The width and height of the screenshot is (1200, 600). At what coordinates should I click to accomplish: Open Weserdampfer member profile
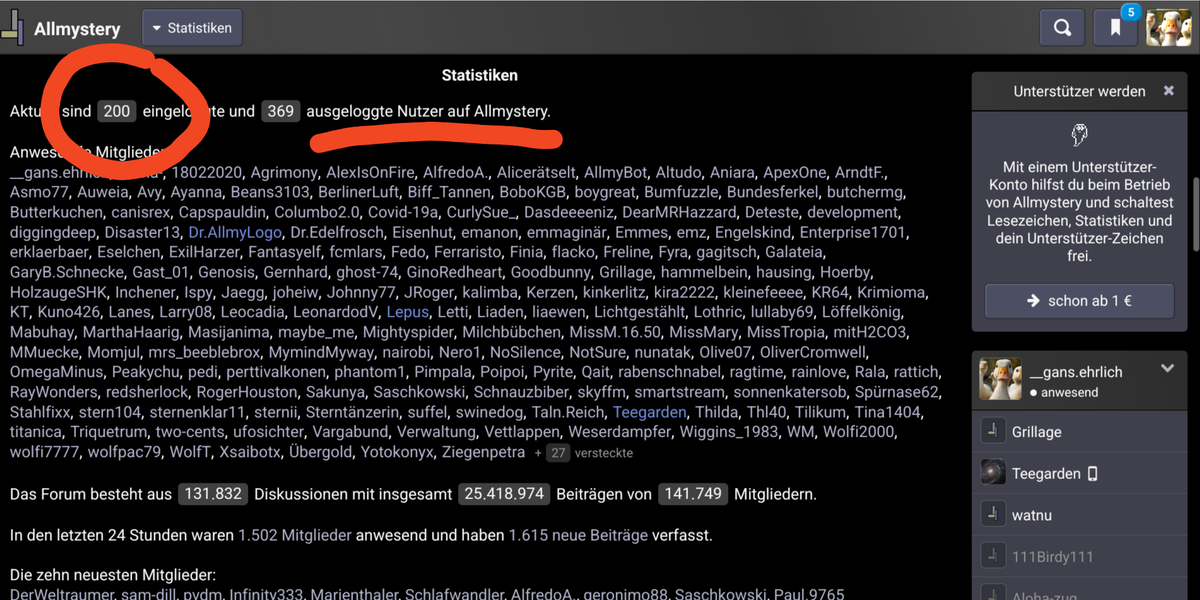[620, 432]
